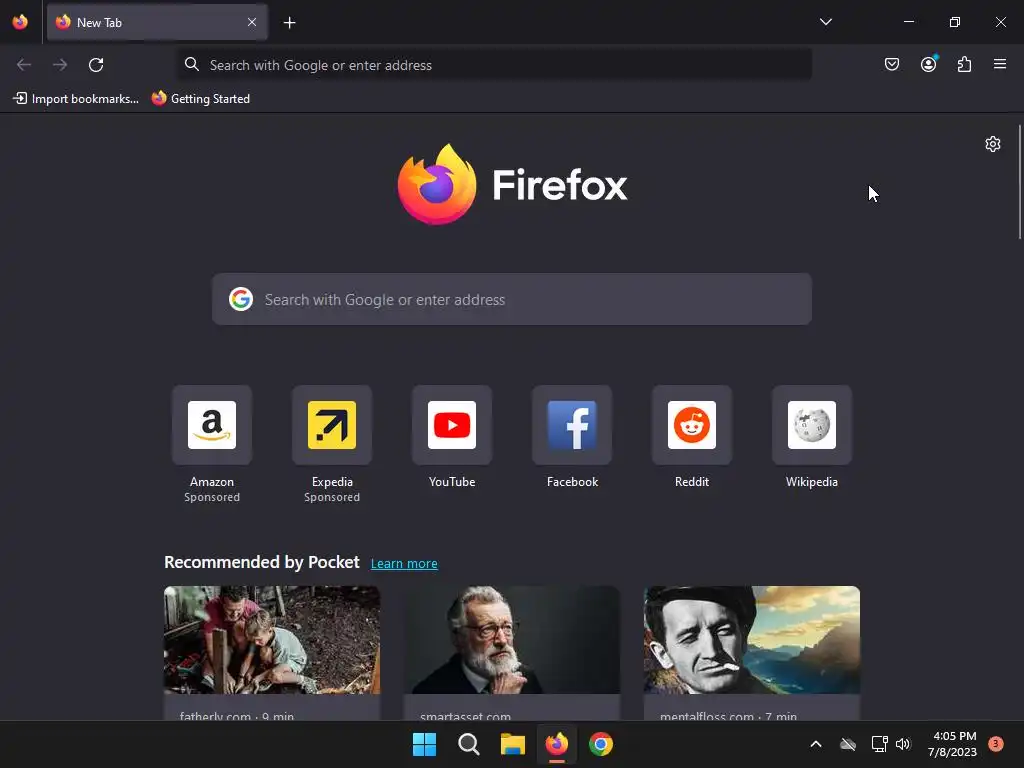Open the Extensions puzzle icon
This screenshot has width=1024, height=768.
(964, 64)
